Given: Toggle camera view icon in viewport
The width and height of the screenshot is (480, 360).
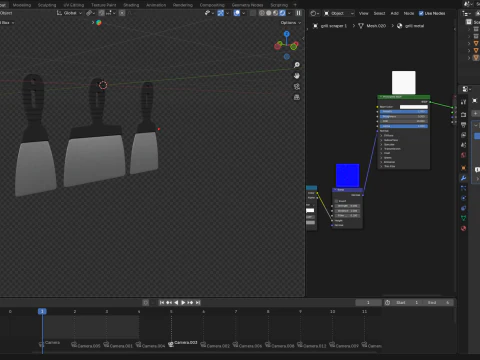Looking at the screenshot, I should coord(297,87).
